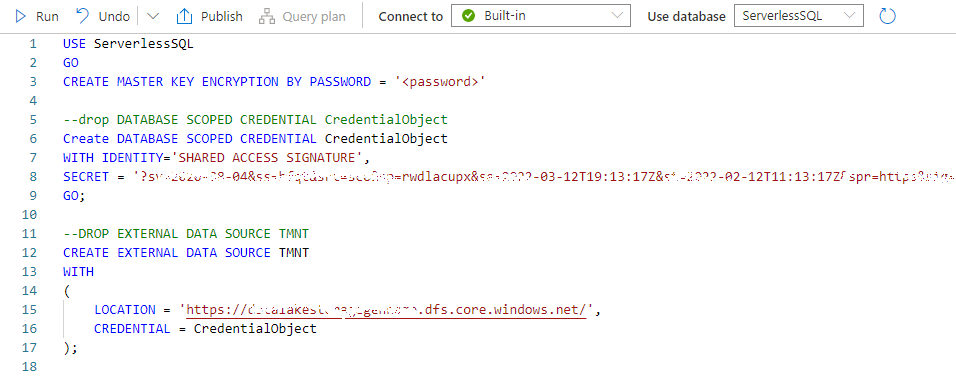Click the Query plan diagram icon
This screenshot has height=384, width=956.
(266, 16)
